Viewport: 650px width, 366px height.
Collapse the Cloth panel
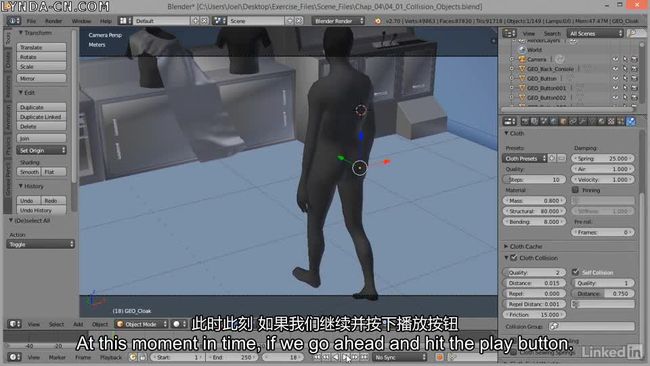click(x=506, y=133)
